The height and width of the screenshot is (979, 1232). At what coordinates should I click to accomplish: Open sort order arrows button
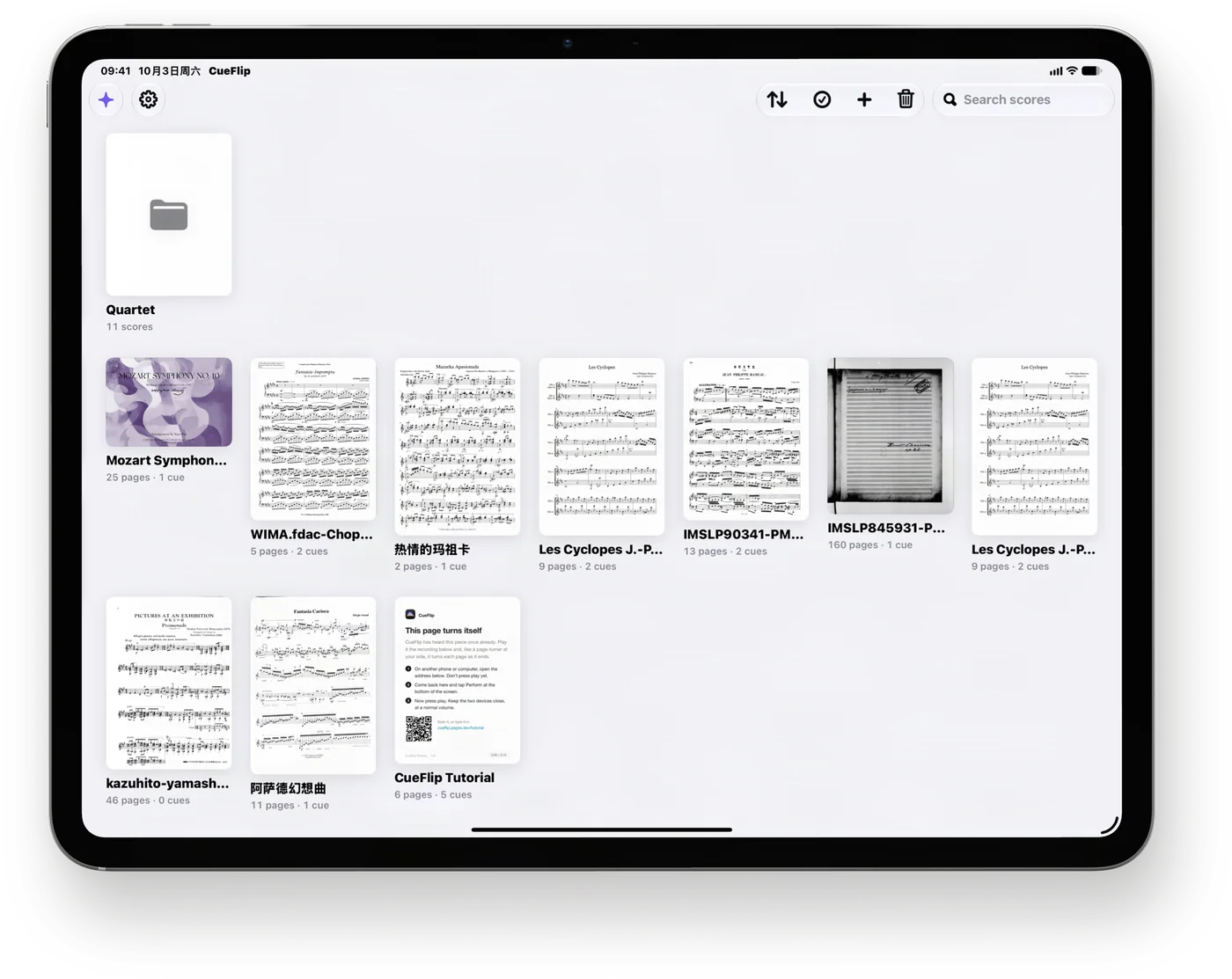(x=777, y=99)
